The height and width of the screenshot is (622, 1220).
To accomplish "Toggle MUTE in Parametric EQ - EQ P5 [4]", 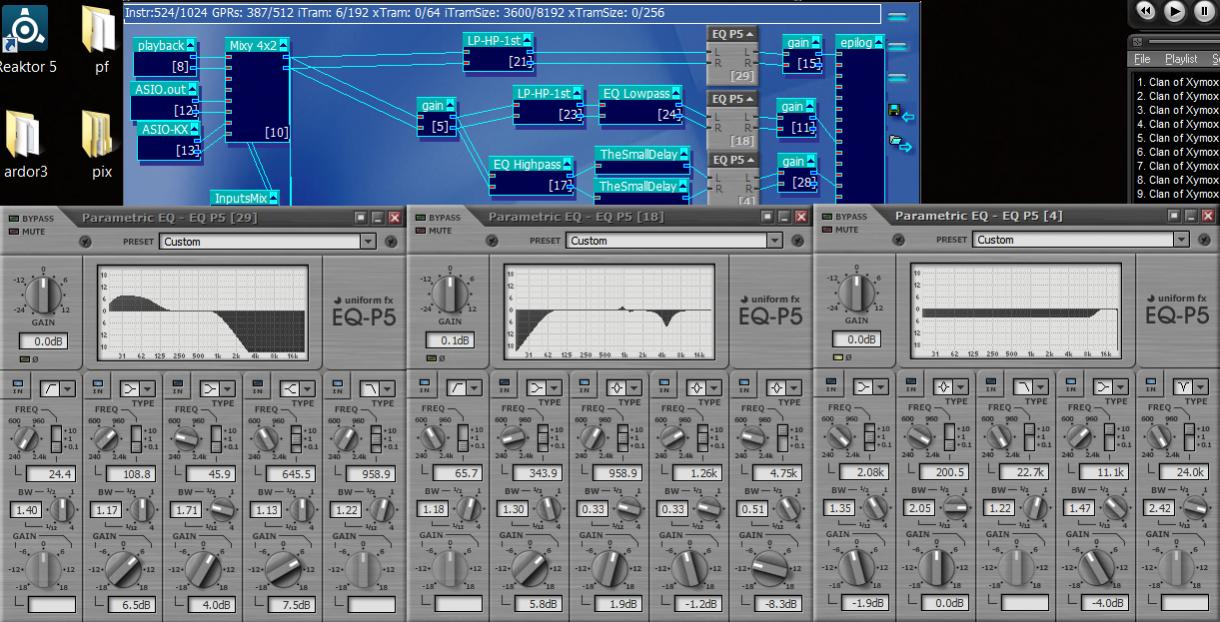I will pos(825,231).
